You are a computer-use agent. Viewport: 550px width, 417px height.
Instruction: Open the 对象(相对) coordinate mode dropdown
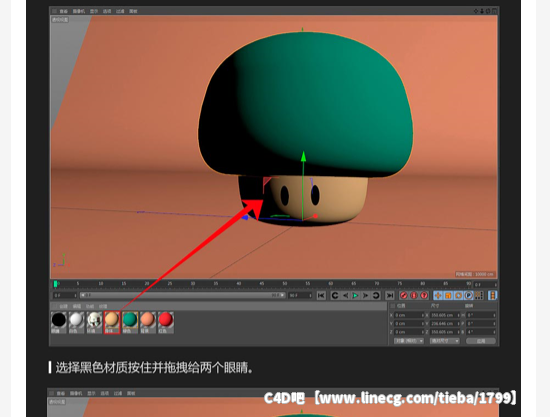coord(409,341)
